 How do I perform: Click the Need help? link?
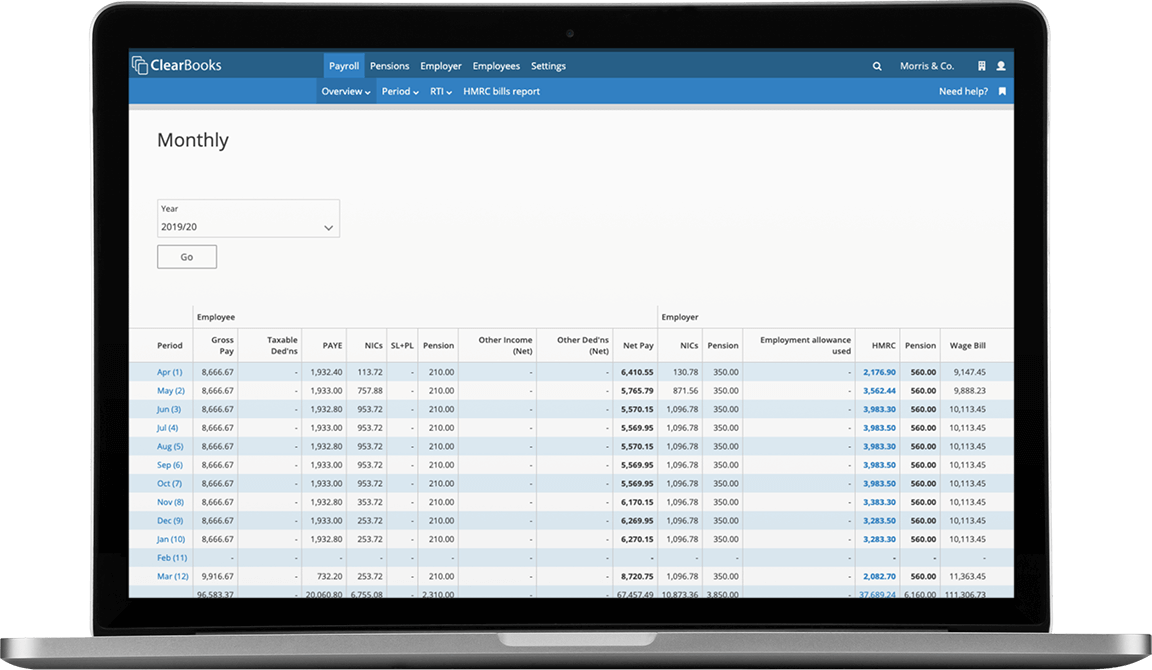click(x=963, y=91)
